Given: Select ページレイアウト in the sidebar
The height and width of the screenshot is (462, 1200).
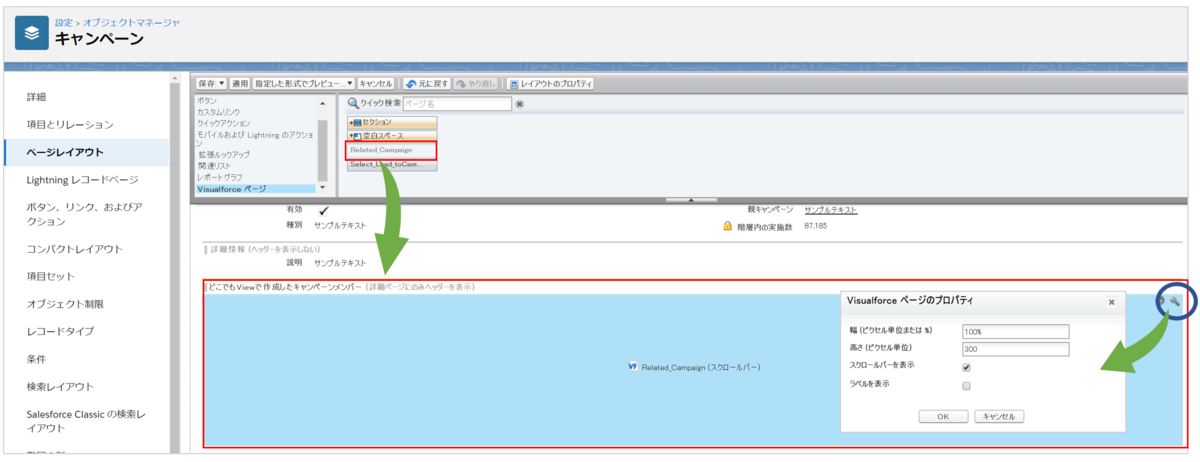Looking at the screenshot, I should click(x=65, y=152).
